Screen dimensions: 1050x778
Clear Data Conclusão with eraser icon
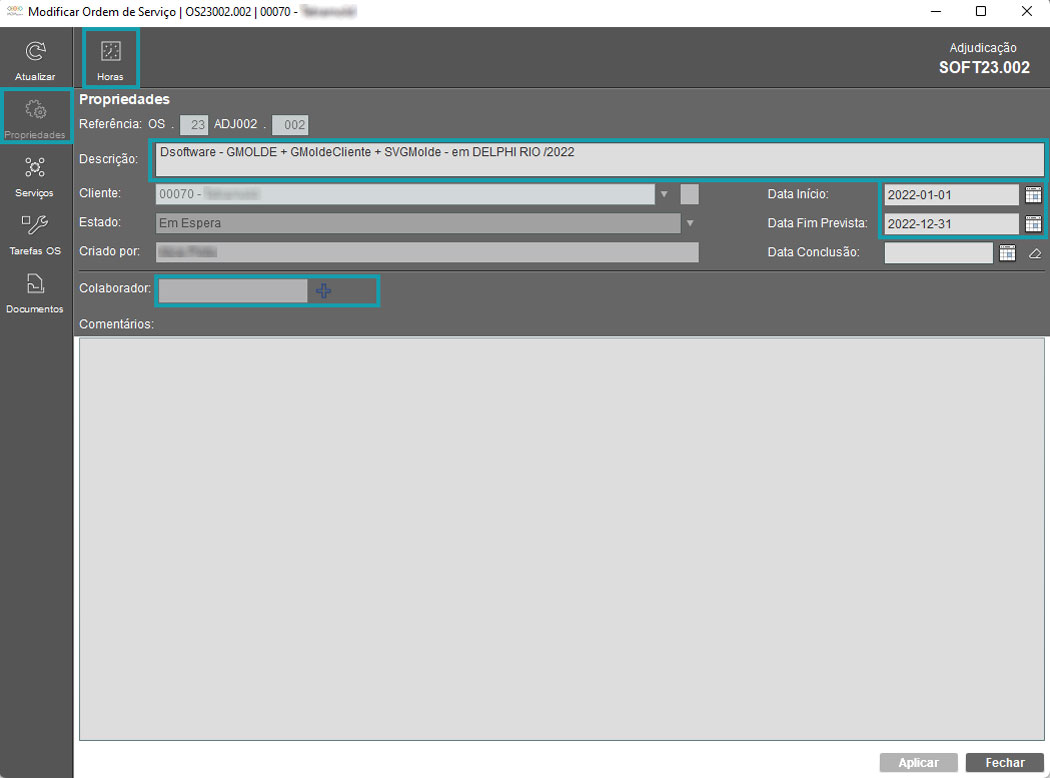(x=1035, y=253)
